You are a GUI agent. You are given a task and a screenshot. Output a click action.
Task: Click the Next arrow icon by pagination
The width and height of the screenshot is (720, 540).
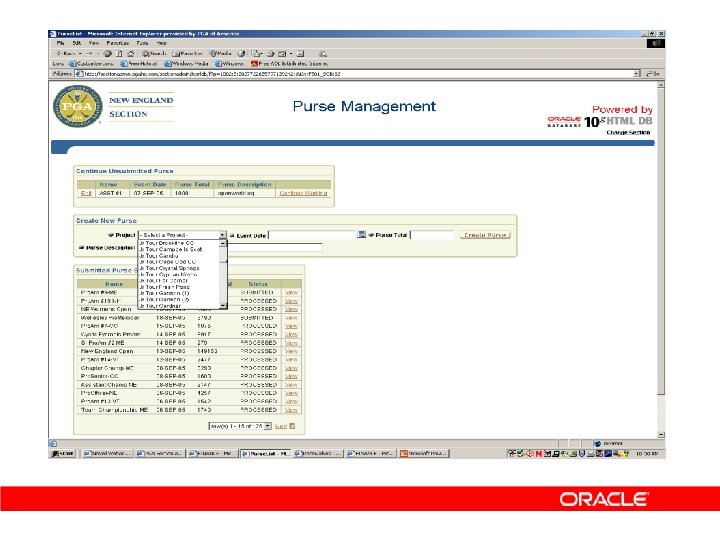292,426
